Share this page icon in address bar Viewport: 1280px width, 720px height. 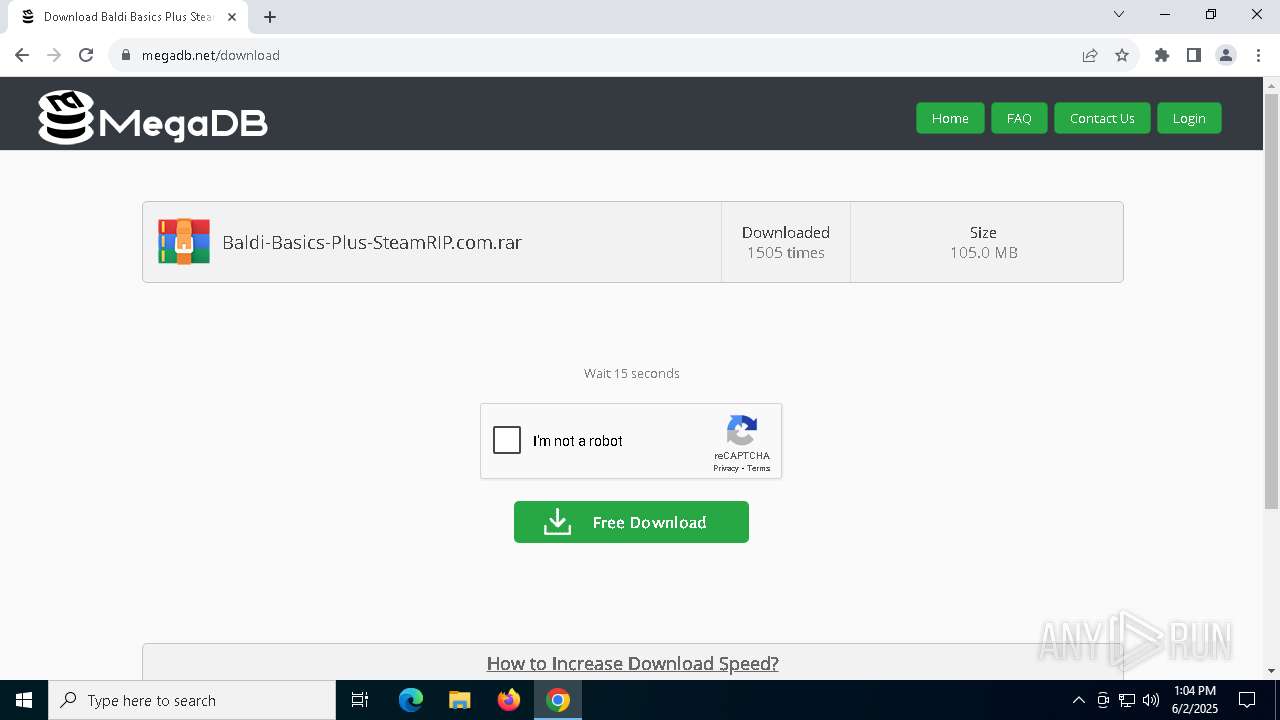[x=1090, y=55]
